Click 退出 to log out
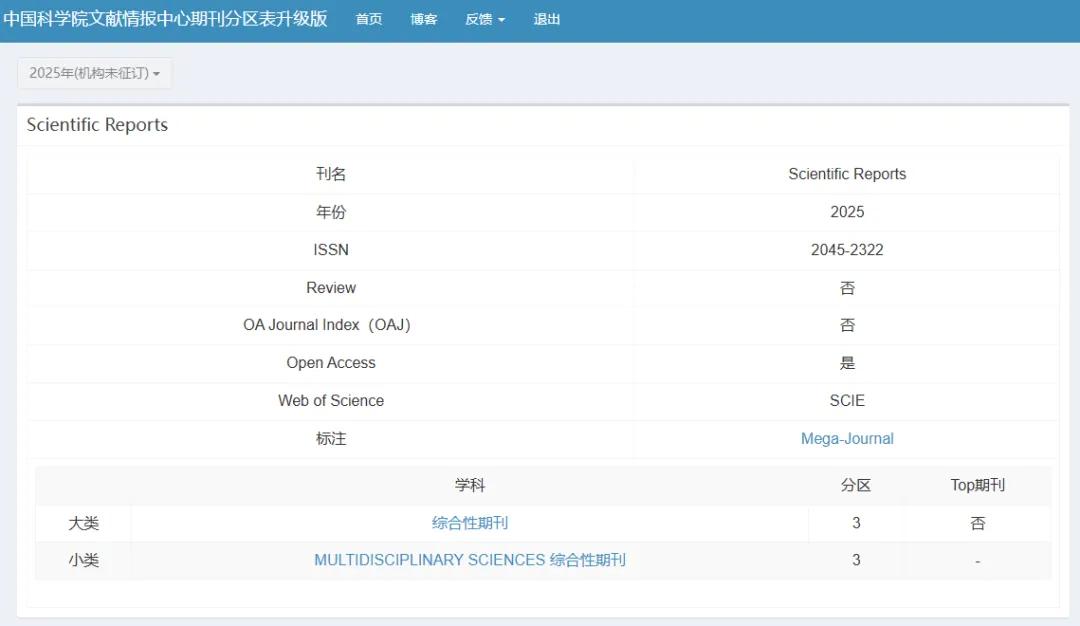 (547, 19)
